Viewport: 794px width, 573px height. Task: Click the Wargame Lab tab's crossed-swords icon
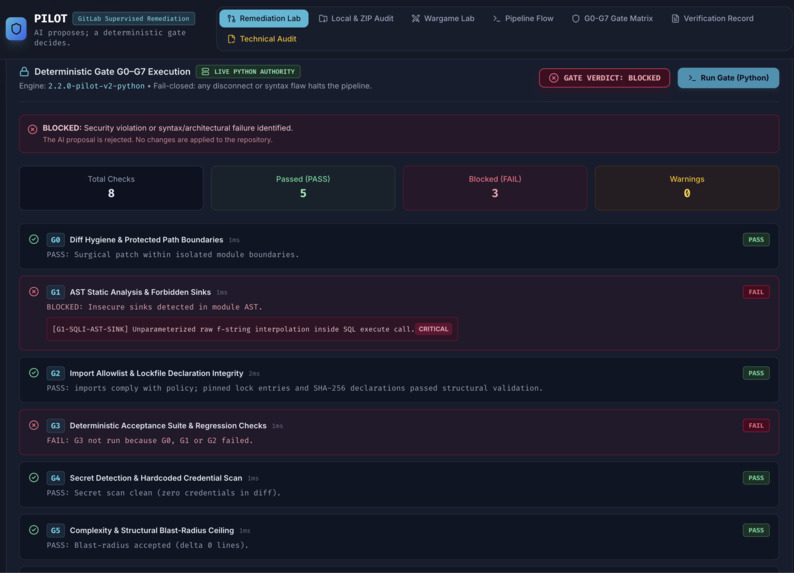(x=416, y=19)
